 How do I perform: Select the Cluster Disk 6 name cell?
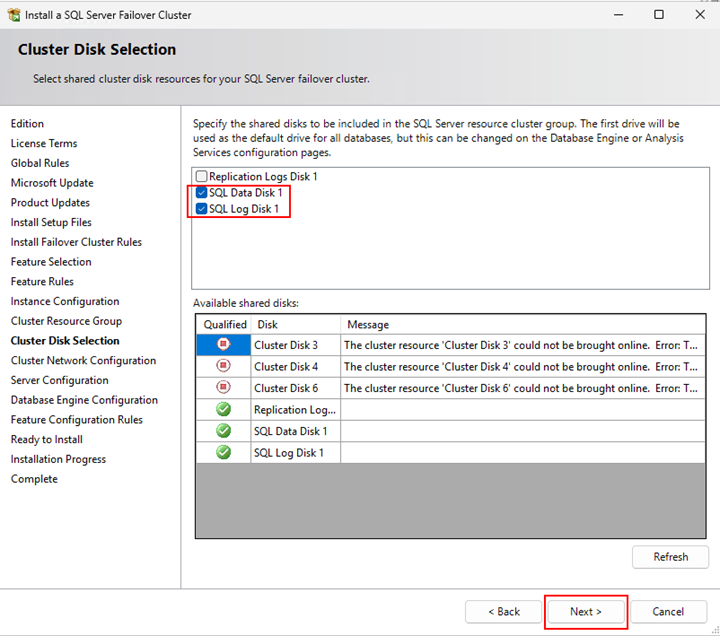tap(296, 388)
